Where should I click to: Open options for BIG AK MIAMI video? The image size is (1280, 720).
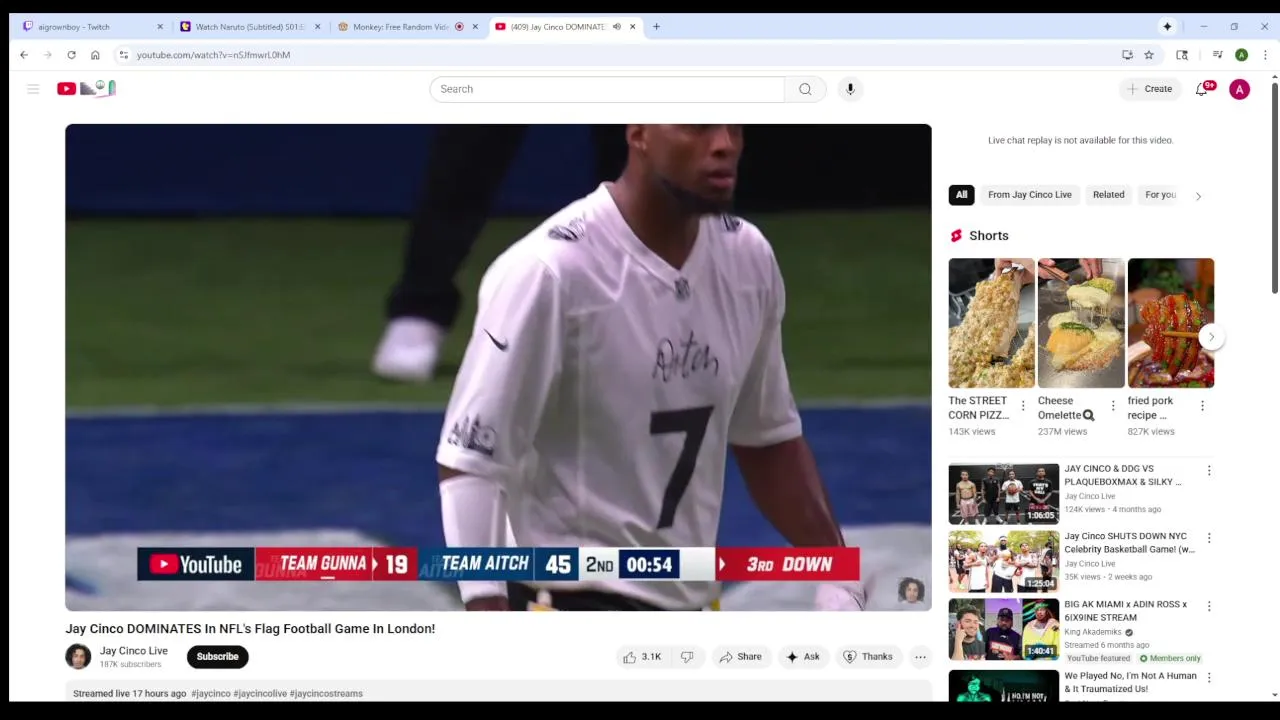tap(1209, 606)
